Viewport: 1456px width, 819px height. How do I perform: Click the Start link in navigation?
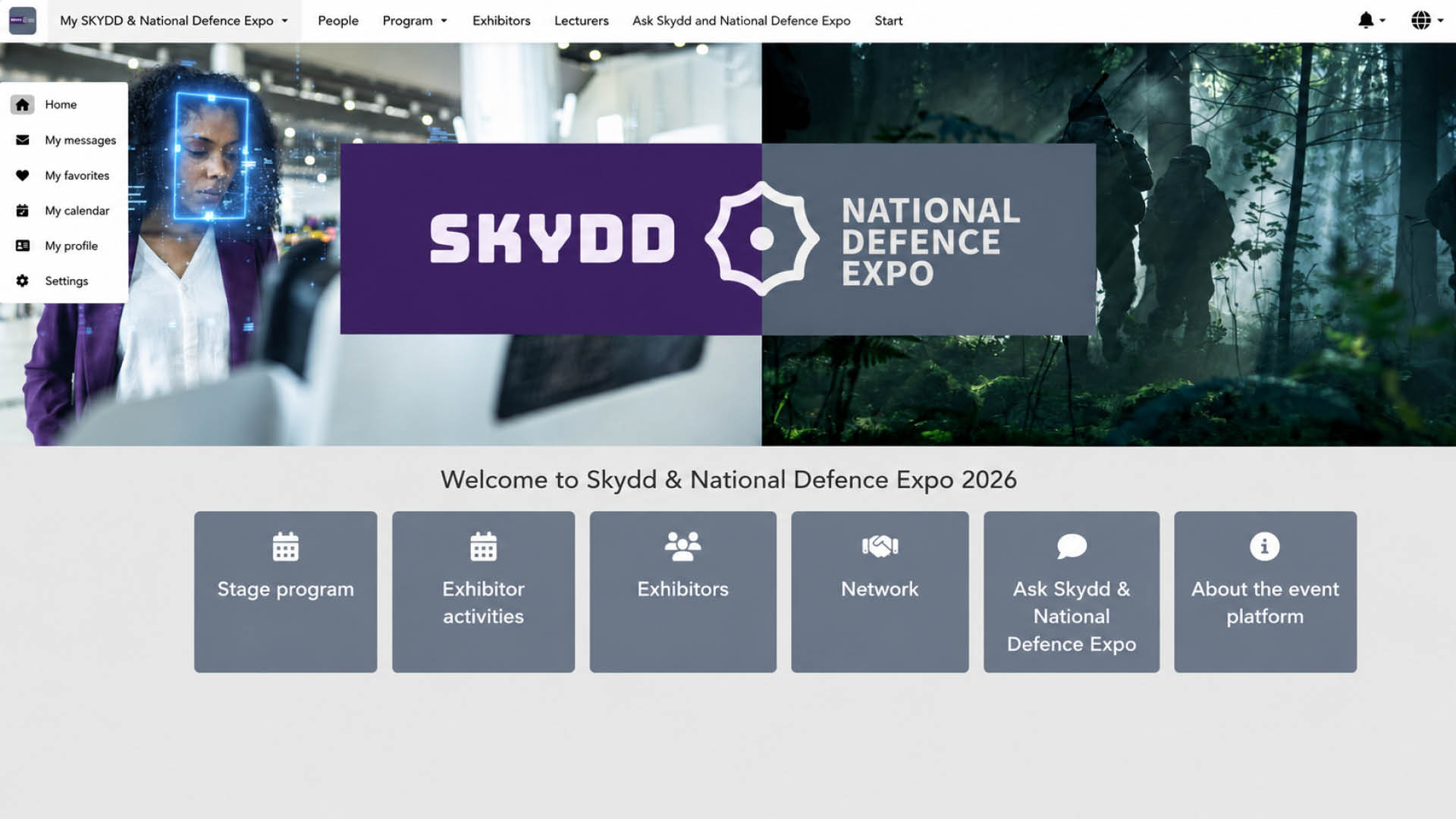point(888,20)
